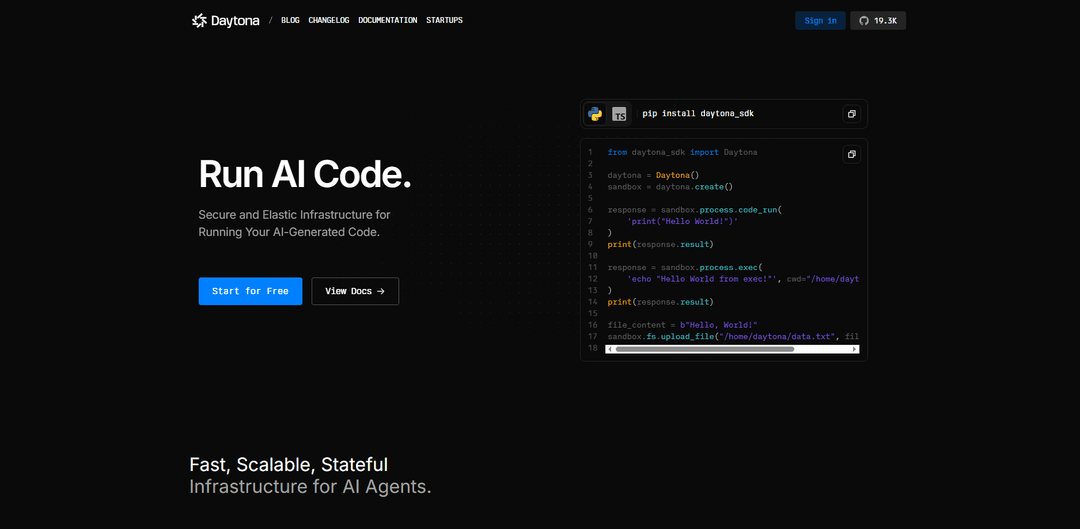Open GitHub repo with 19.3K stars
The width and height of the screenshot is (1080, 529).
878,21
